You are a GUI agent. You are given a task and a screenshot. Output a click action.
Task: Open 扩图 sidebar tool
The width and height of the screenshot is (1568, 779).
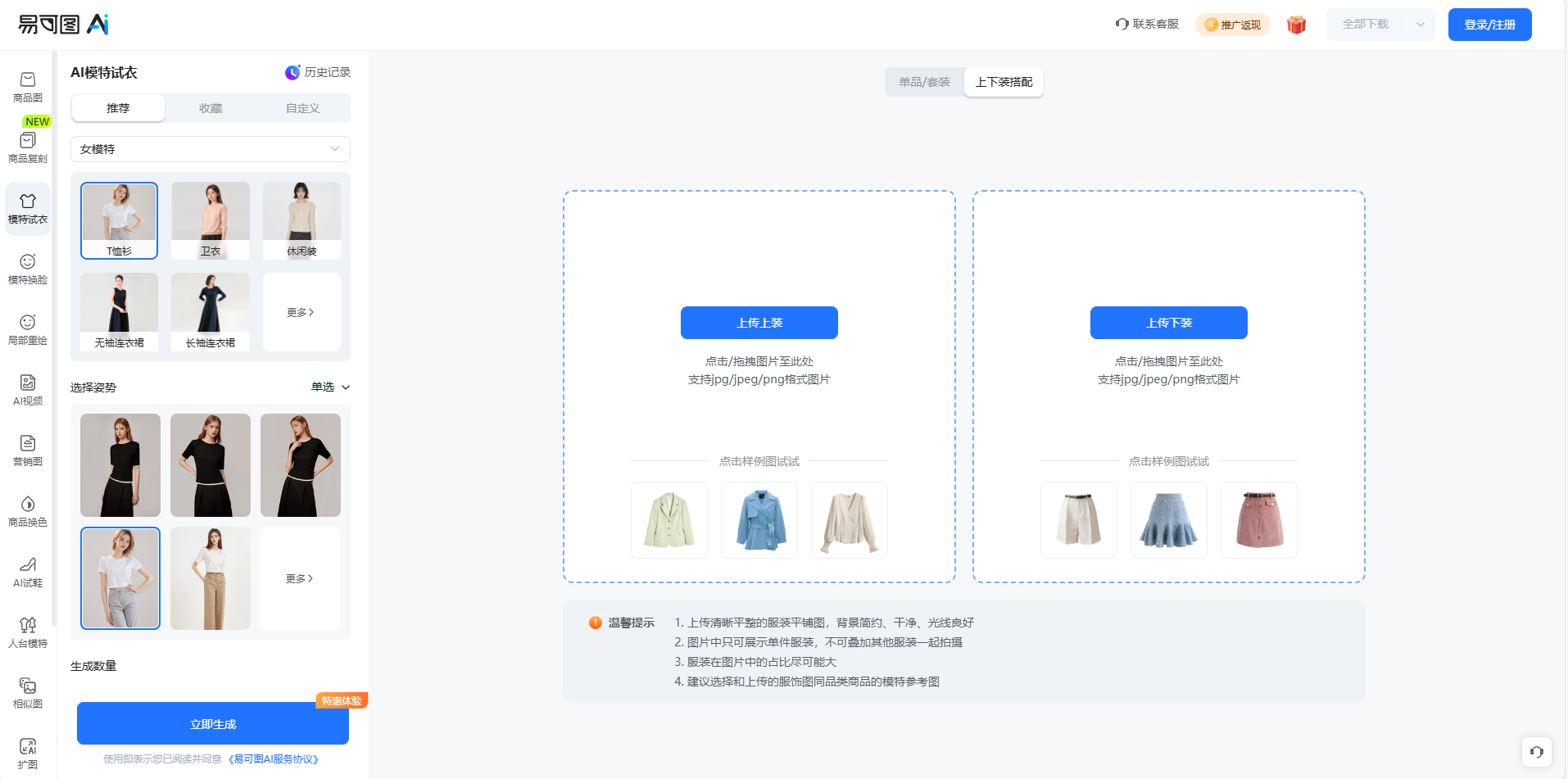27,754
